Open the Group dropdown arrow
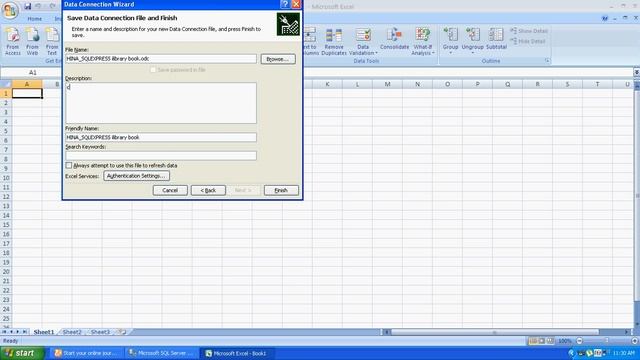This screenshot has height=360, width=640. [x=451, y=53]
